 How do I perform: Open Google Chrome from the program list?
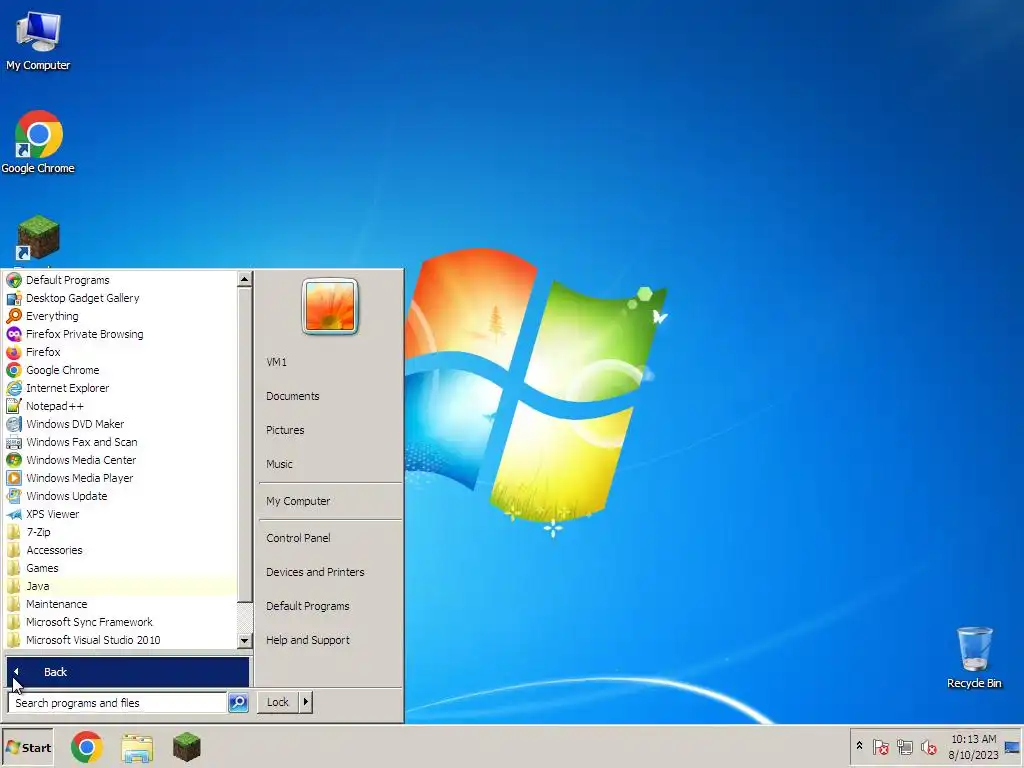[x=121, y=370]
